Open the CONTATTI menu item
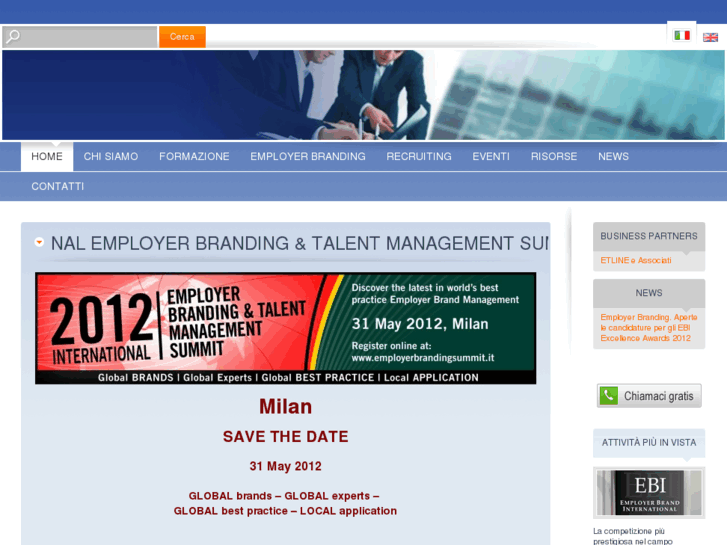This screenshot has width=727, height=545. click(x=58, y=186)
